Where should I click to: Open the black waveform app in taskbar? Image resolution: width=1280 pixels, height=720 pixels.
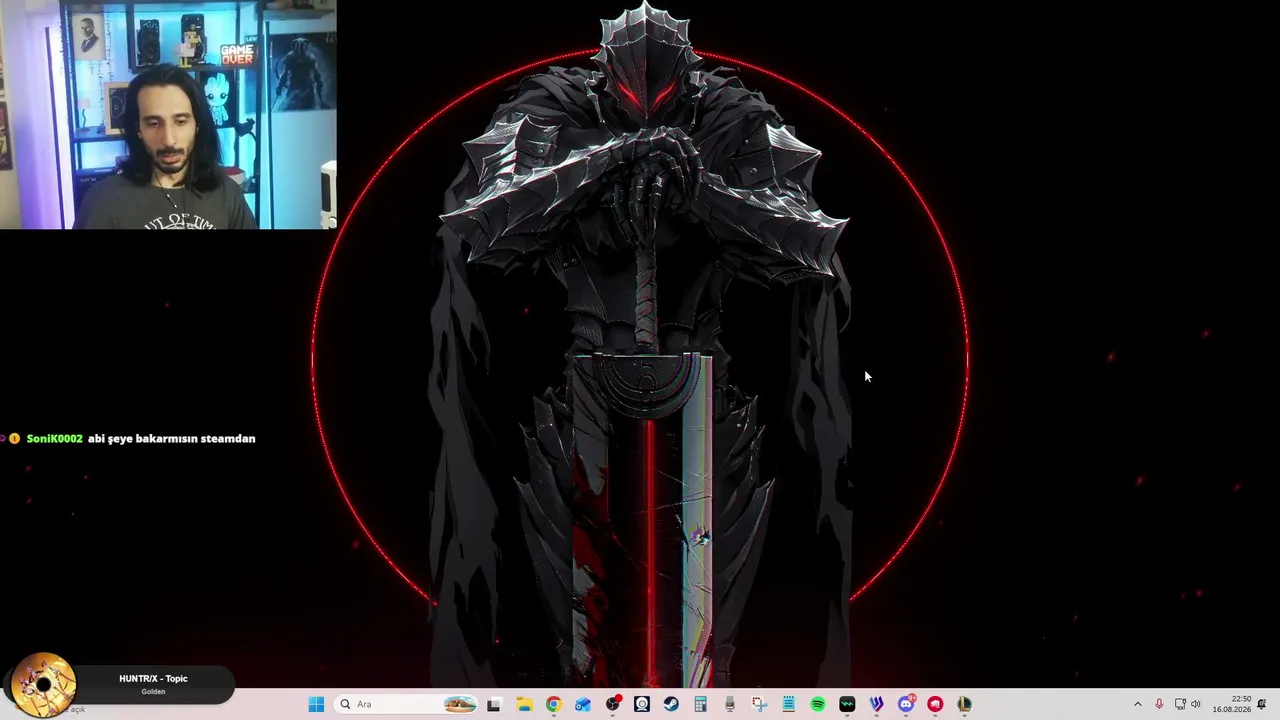(847, 704)
